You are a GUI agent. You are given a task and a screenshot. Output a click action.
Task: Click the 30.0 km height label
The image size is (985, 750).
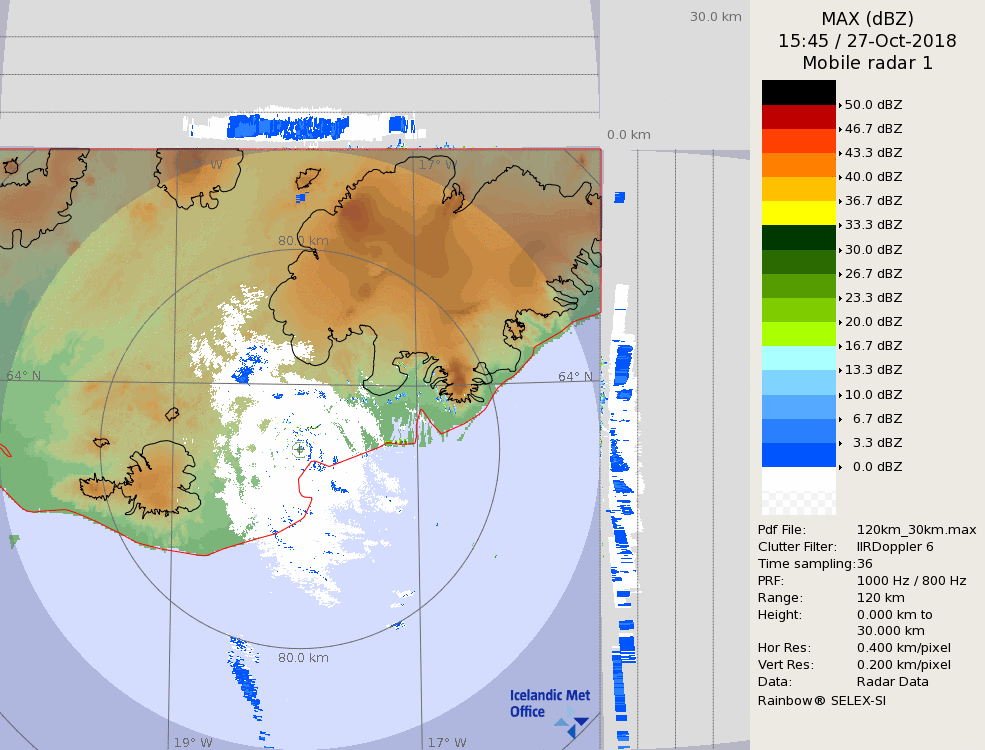pyautogui.click(x=715, y=16)
